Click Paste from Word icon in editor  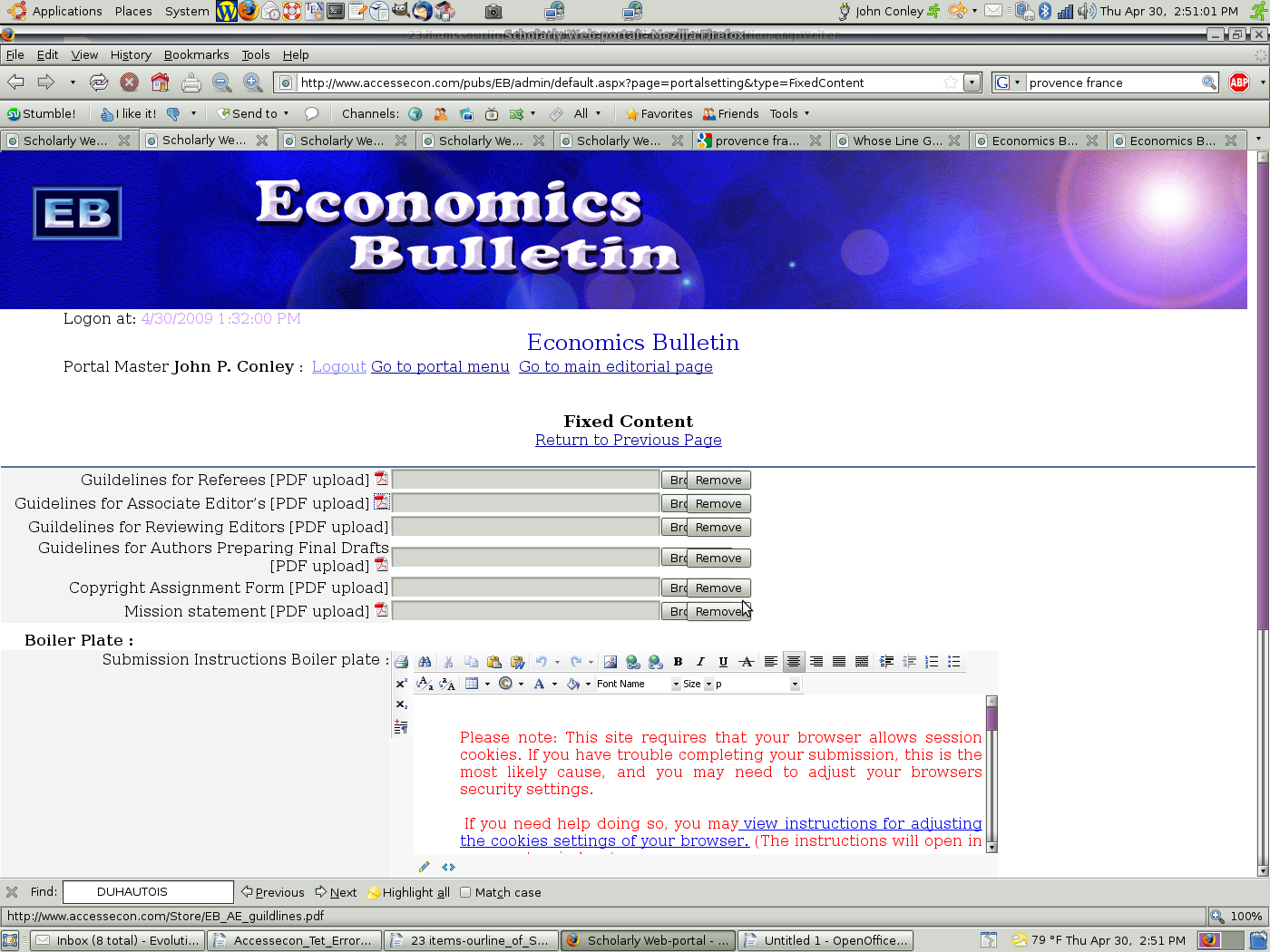click(517, 662)
